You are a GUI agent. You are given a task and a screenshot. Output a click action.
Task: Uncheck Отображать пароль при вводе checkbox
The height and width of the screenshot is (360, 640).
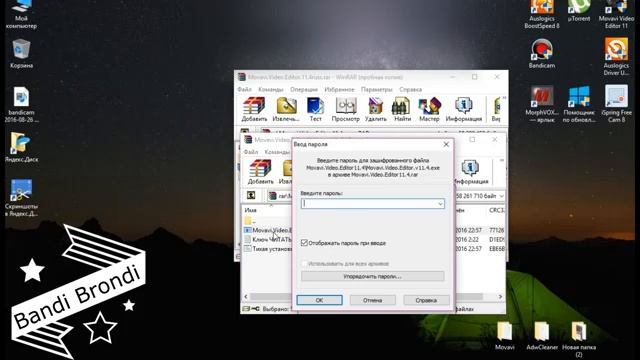click(304, 243)
